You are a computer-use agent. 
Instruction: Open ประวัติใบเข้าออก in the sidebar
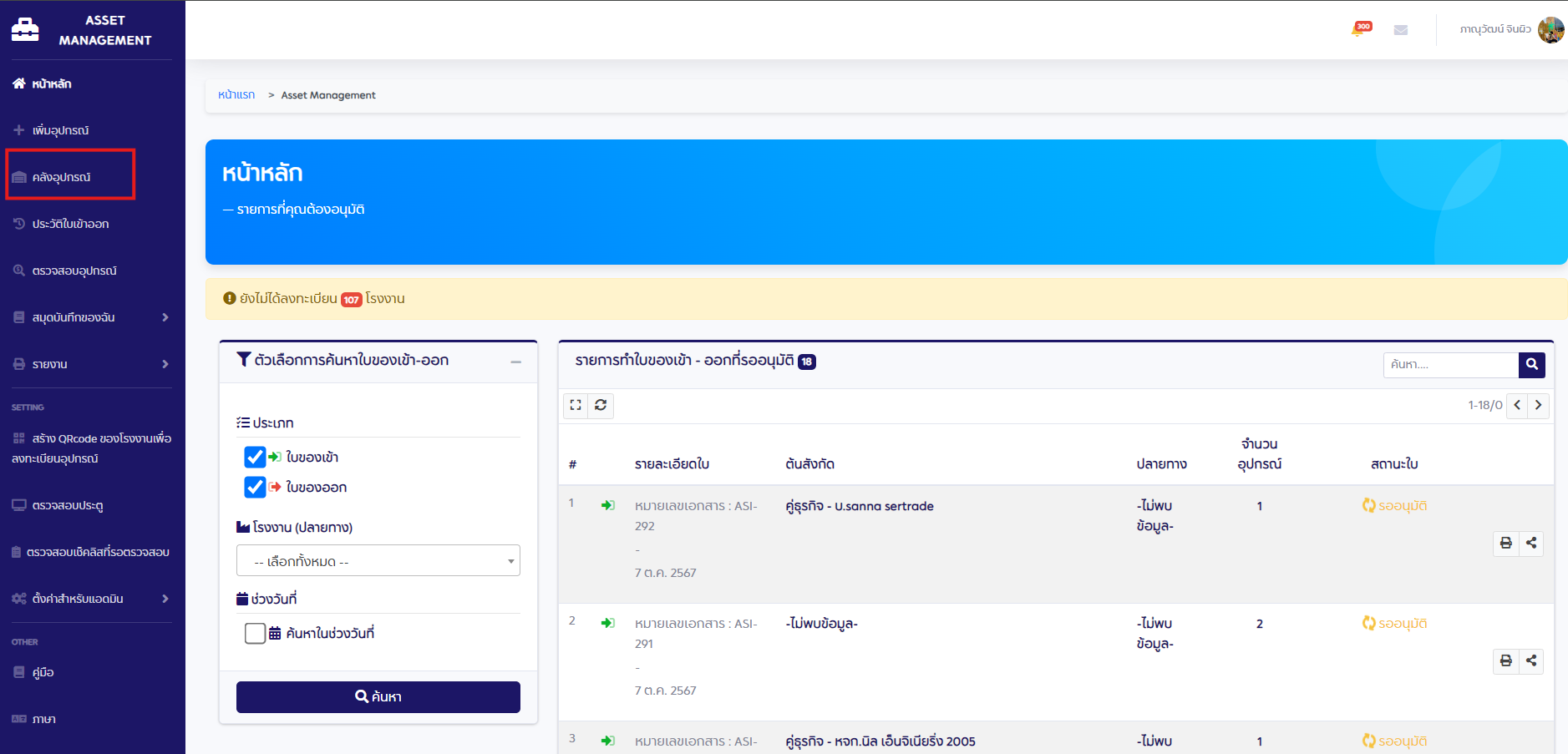[70, 224]
